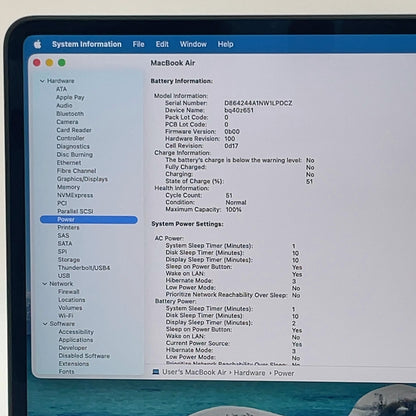The width and height of the screenshot is (416, 416).
Task: Select PCI in the sidebar
Action: coord(62,203)
